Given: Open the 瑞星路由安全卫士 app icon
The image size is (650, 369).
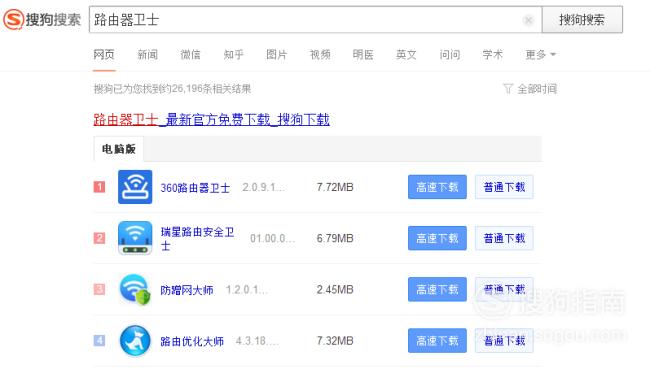Looking at the screenshot, I should point(135,238).
